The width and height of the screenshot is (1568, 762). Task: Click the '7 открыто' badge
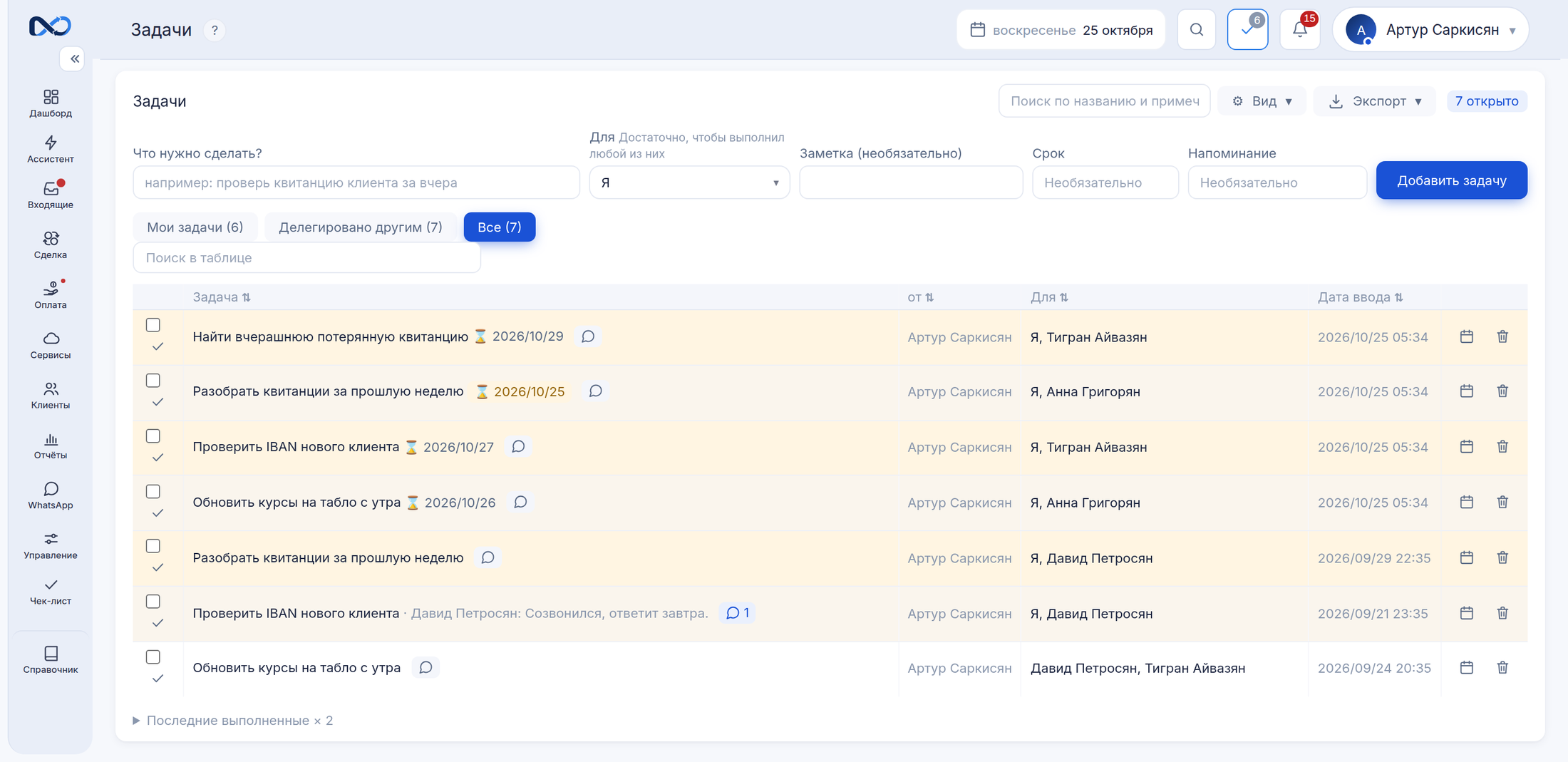pyautogui.click(x=1487, y=101)
